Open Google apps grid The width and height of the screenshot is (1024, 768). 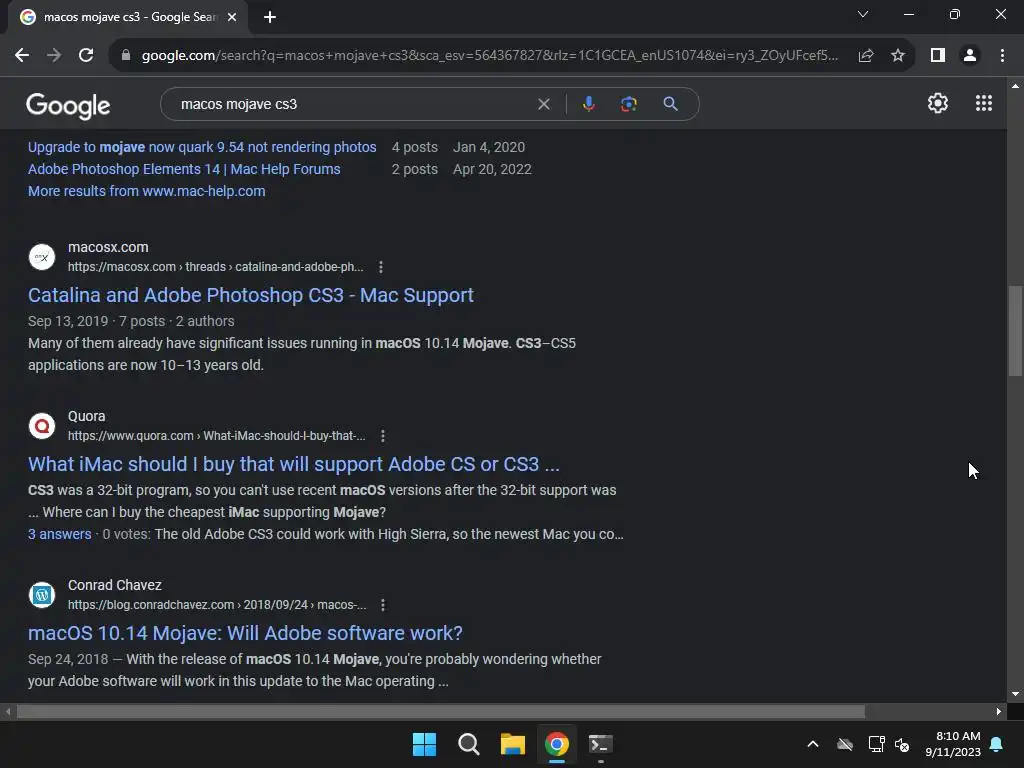984,103
